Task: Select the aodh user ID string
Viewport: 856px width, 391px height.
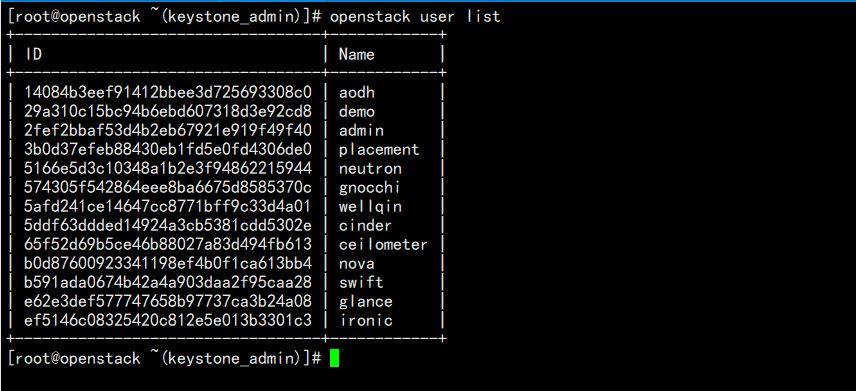Action: point(168,92)
